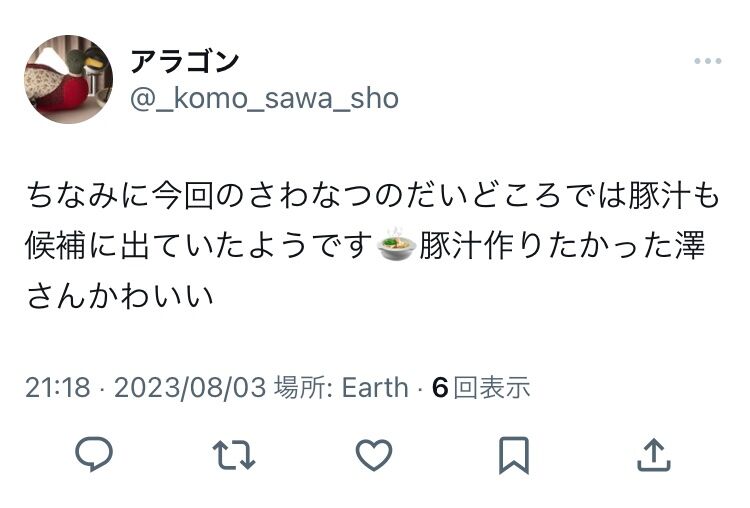The height and width of the screenshot is (508, 750).
Task: Click the last tweet line さんかわいい
Action: point(120,295)
